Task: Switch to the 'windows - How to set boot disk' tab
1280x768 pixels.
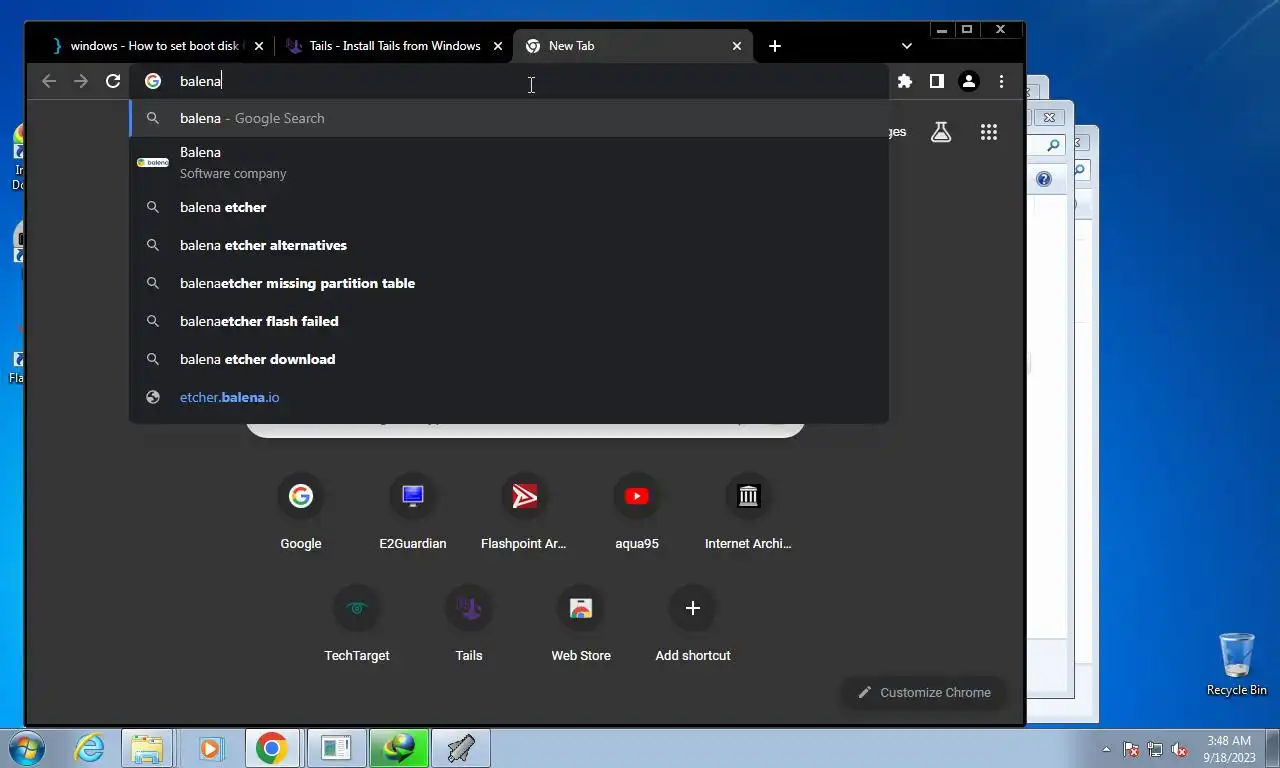Action: (x=155, y=46)
